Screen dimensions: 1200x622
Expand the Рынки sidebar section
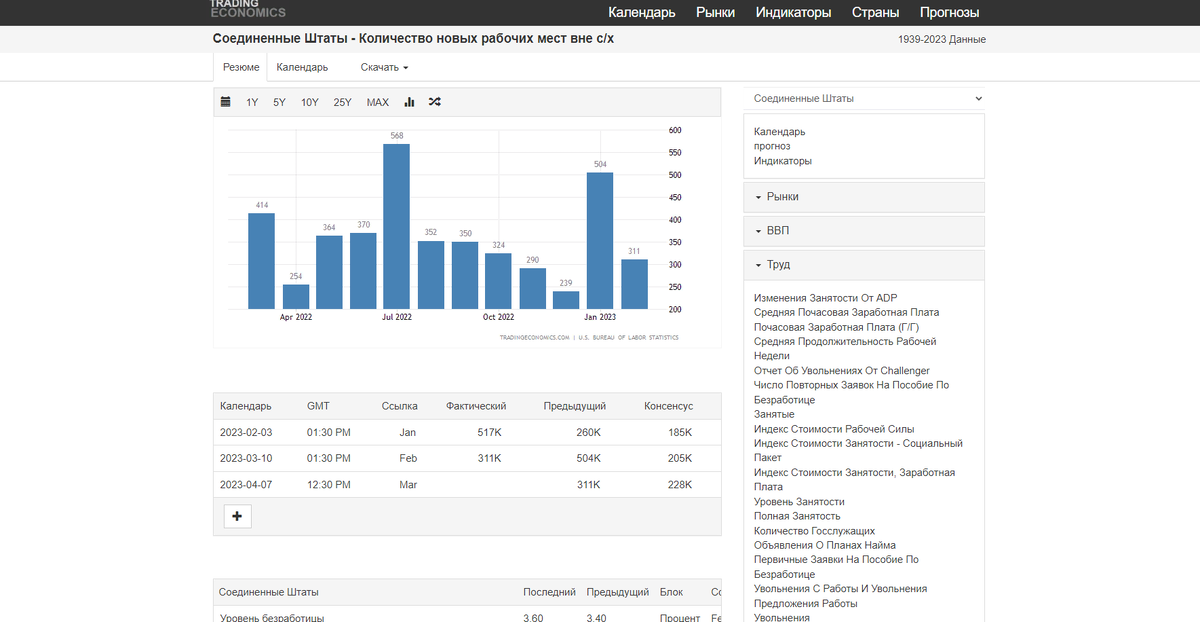(x=864, y=197)
